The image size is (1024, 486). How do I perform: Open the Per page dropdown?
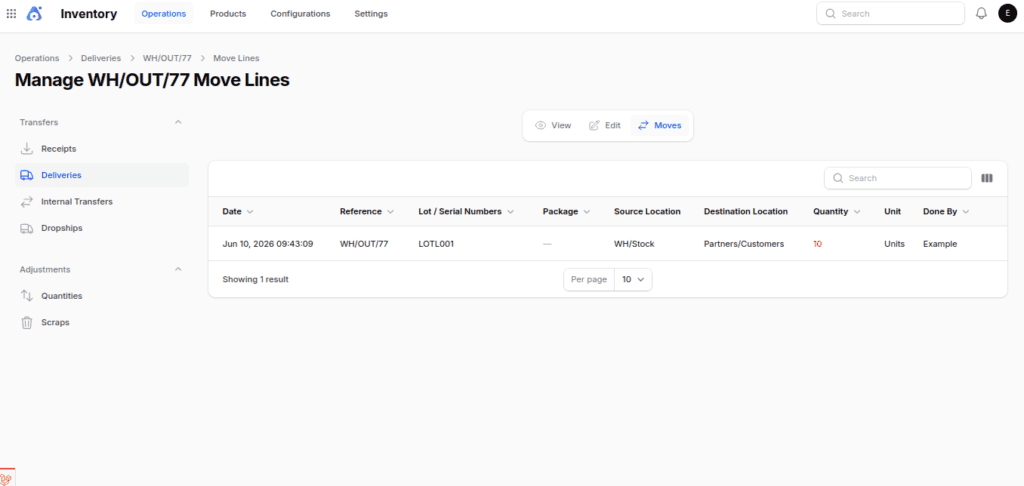point(633,279)
